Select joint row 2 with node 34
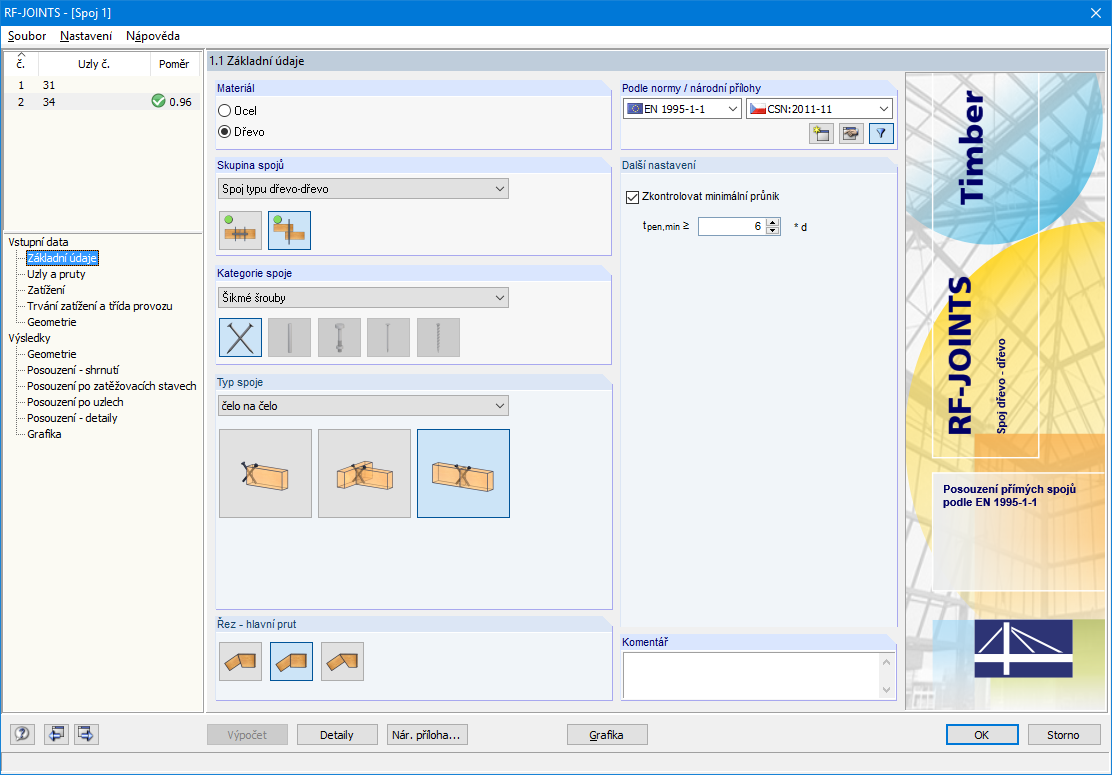 102,101
